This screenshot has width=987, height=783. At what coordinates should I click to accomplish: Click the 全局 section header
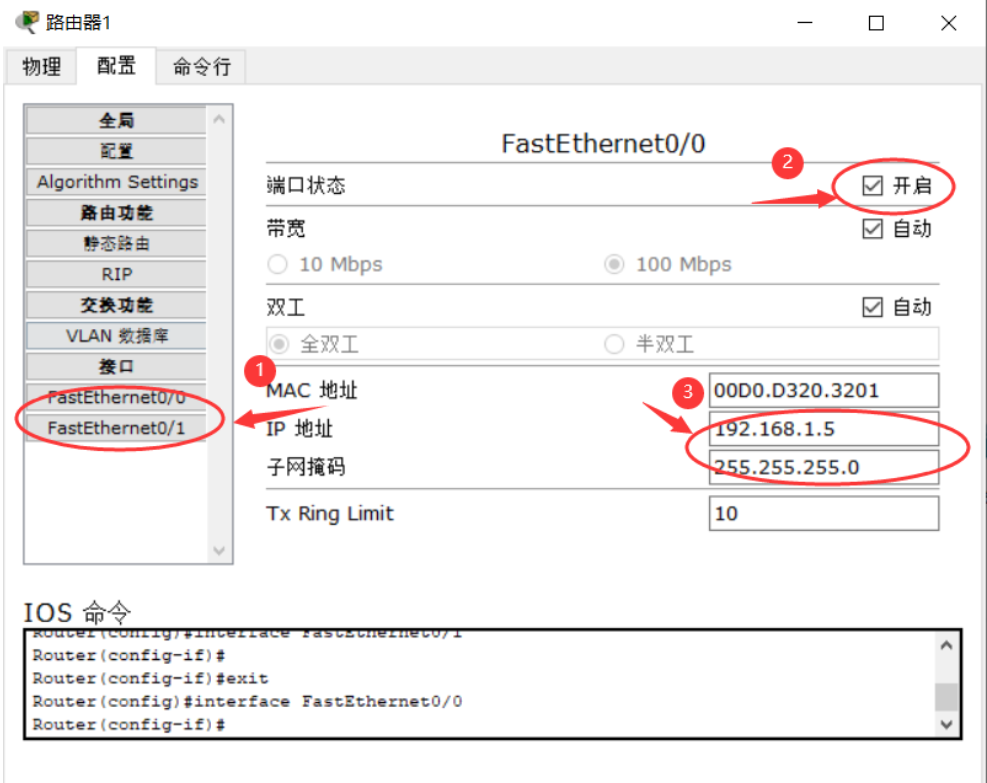pos(116,120)
